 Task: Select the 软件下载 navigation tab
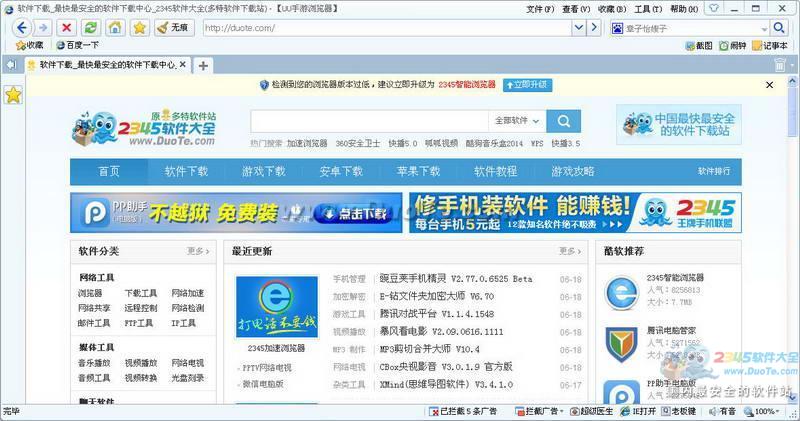pos(186,171)
